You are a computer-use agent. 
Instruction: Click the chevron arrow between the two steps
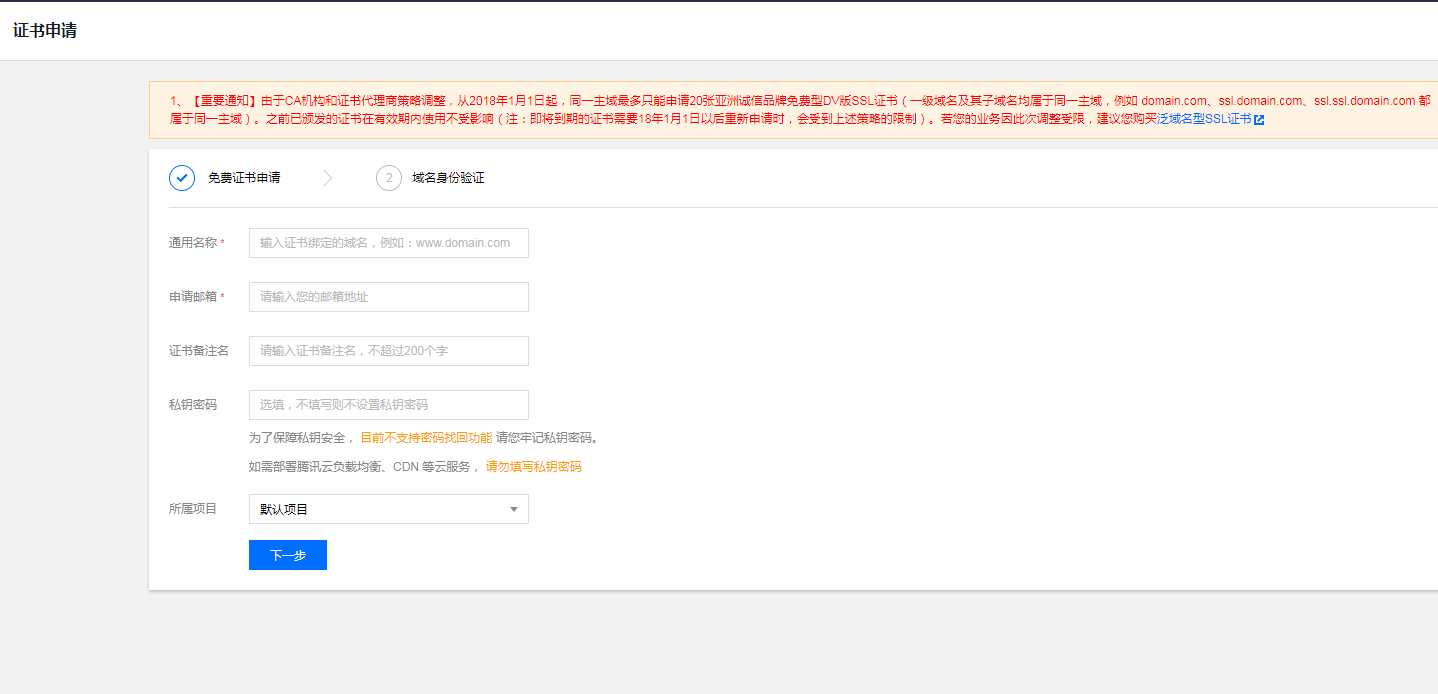tap(328, 178)
